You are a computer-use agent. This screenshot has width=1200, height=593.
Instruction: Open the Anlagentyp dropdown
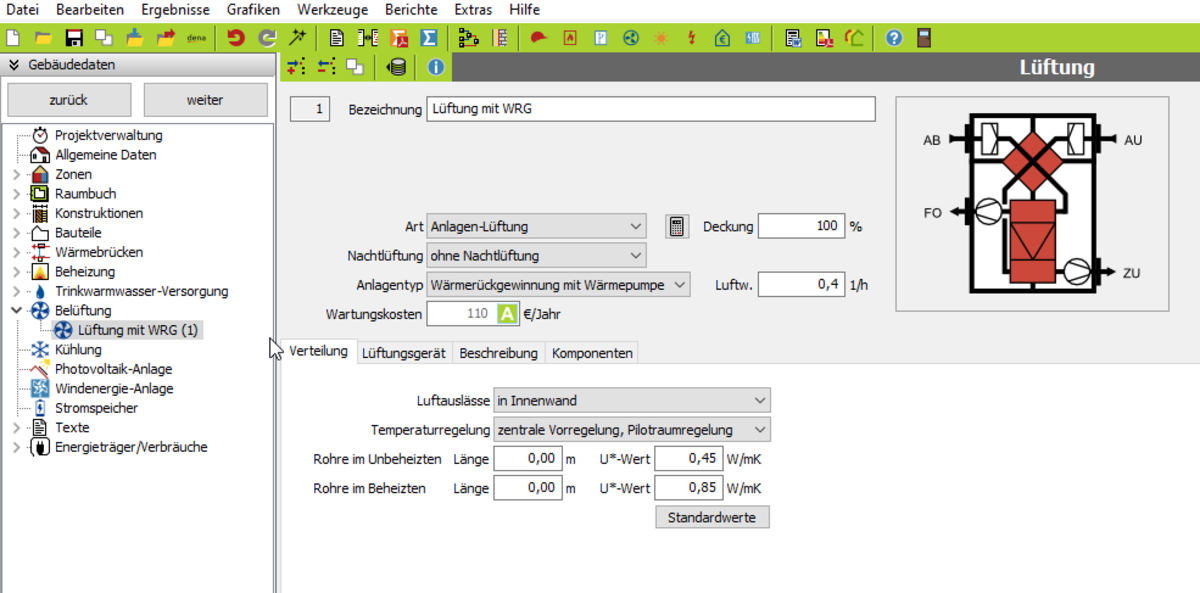[x=558, y=285]
